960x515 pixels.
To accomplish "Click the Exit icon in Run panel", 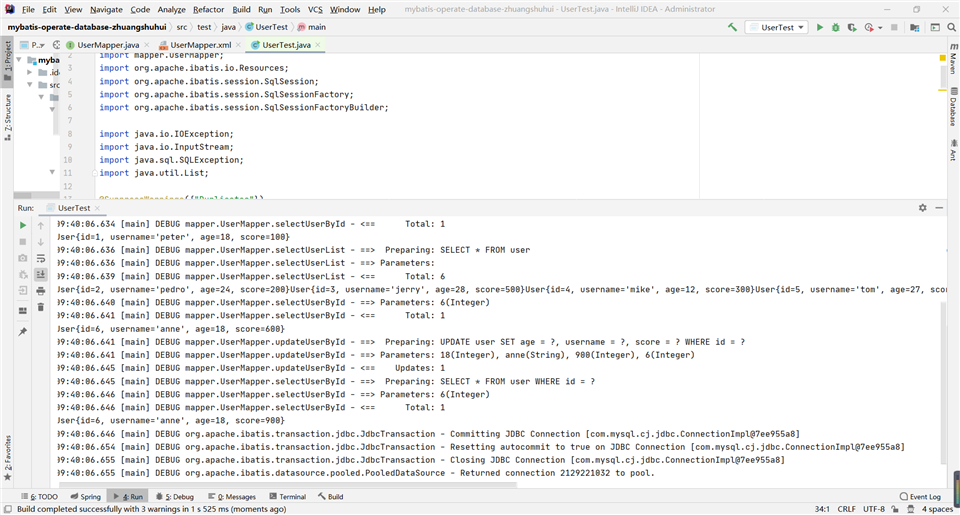I will pyautogui.click(x=23, y=290).
